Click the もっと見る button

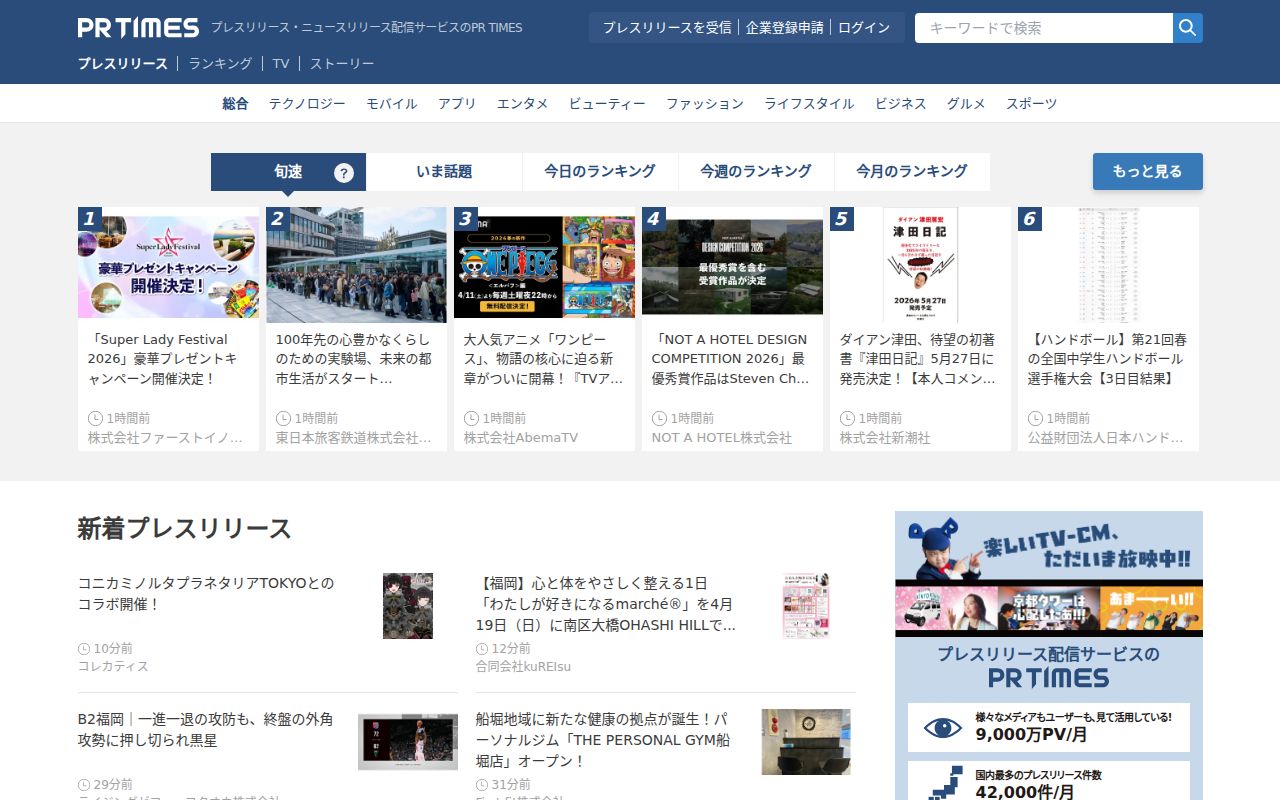[x=1148, y=172]
